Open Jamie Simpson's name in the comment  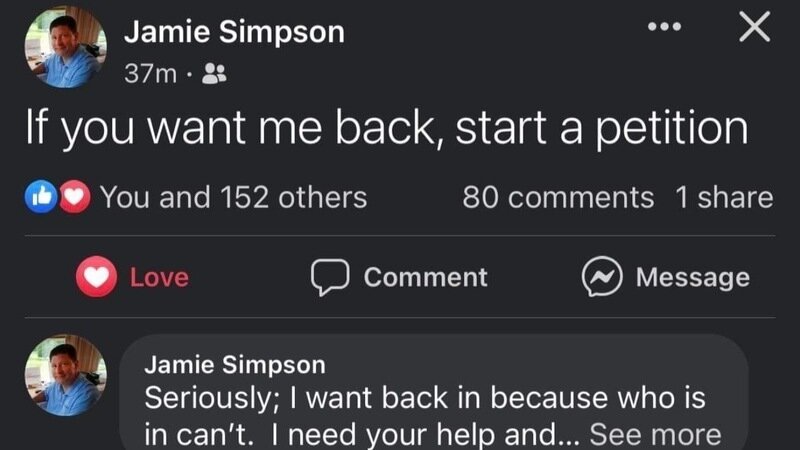[x=235, y=364]
